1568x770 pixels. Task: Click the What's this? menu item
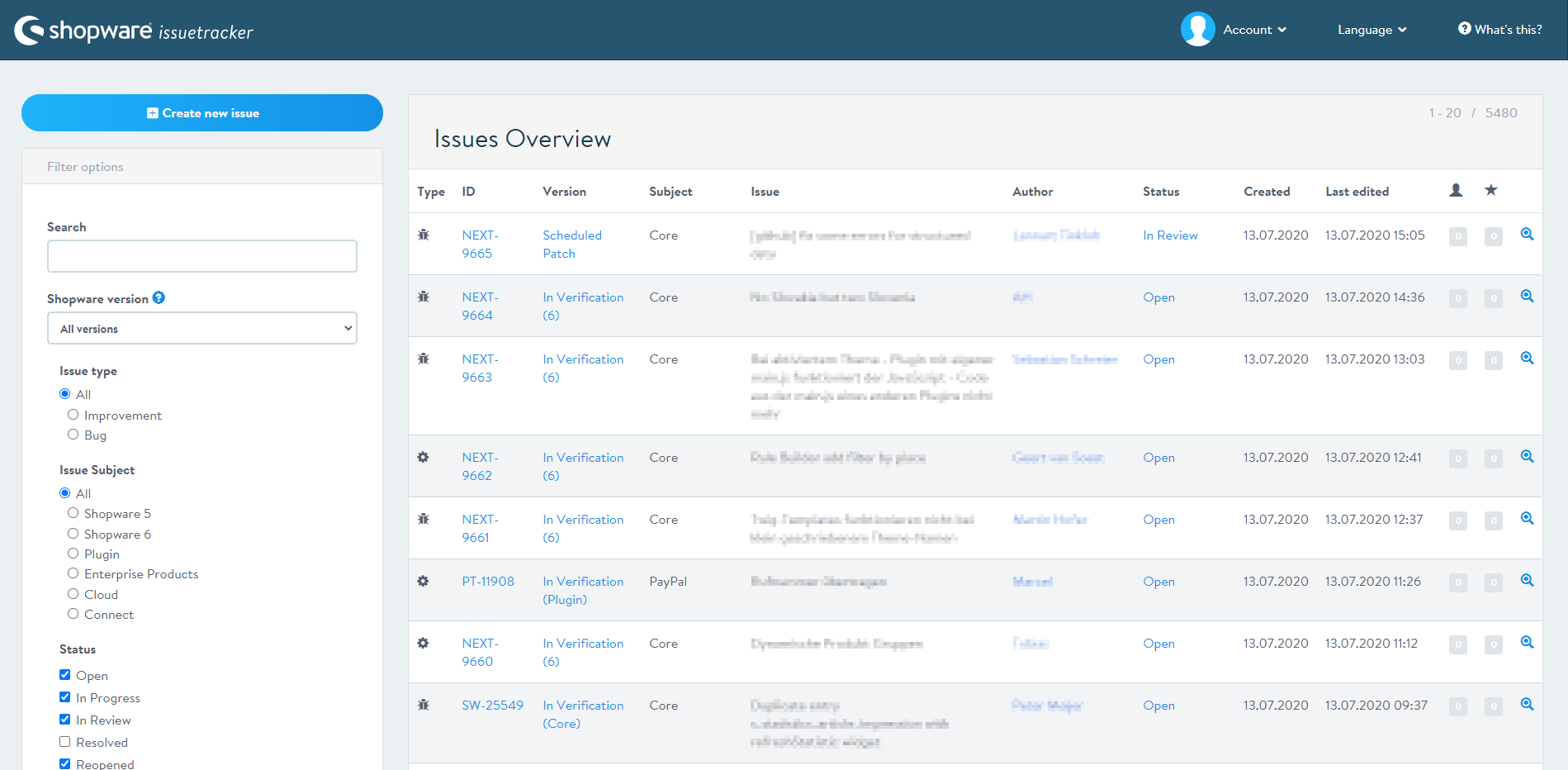click(x=1500, y=30)
